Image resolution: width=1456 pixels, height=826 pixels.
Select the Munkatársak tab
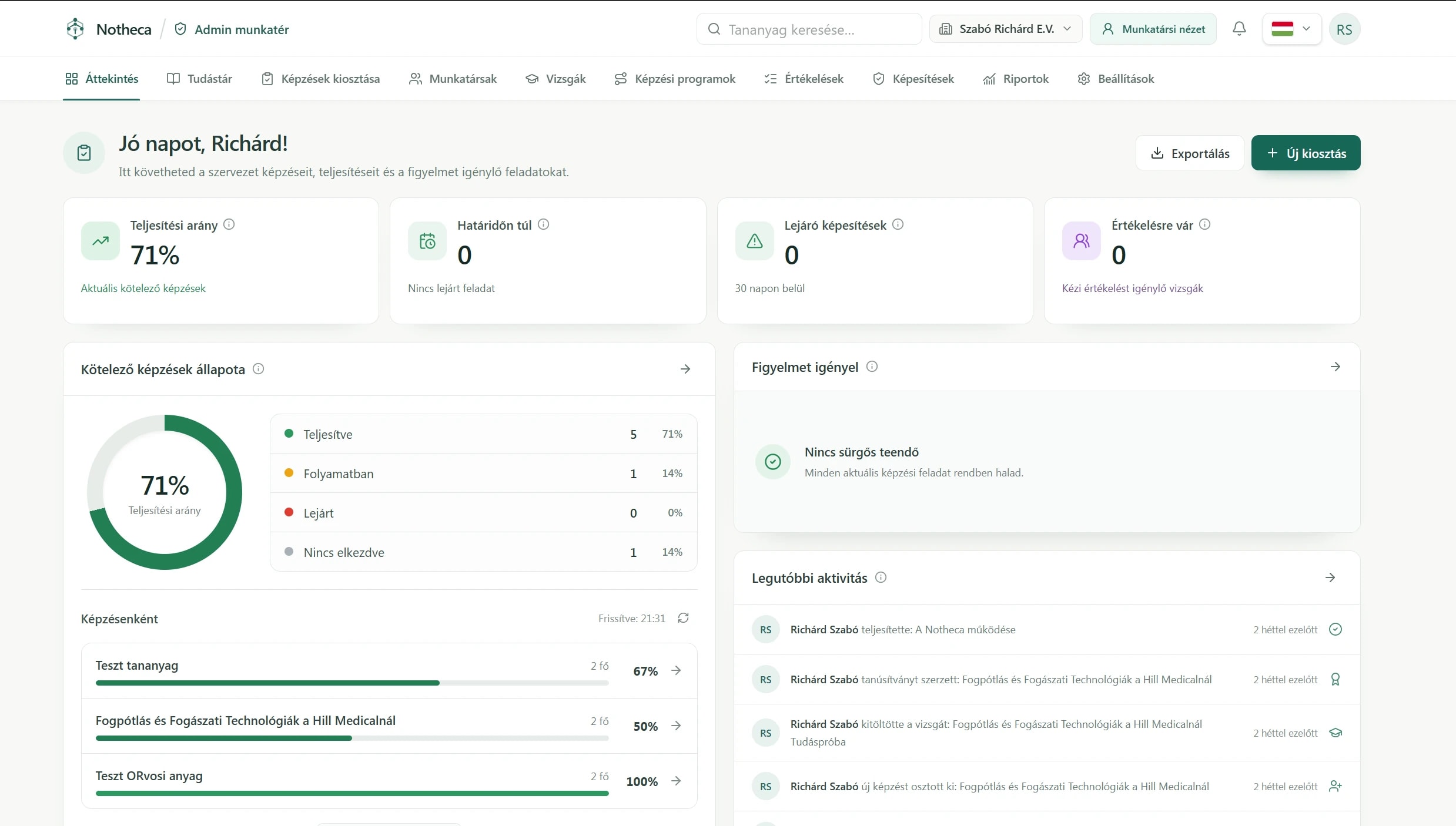tap(453, 79)
